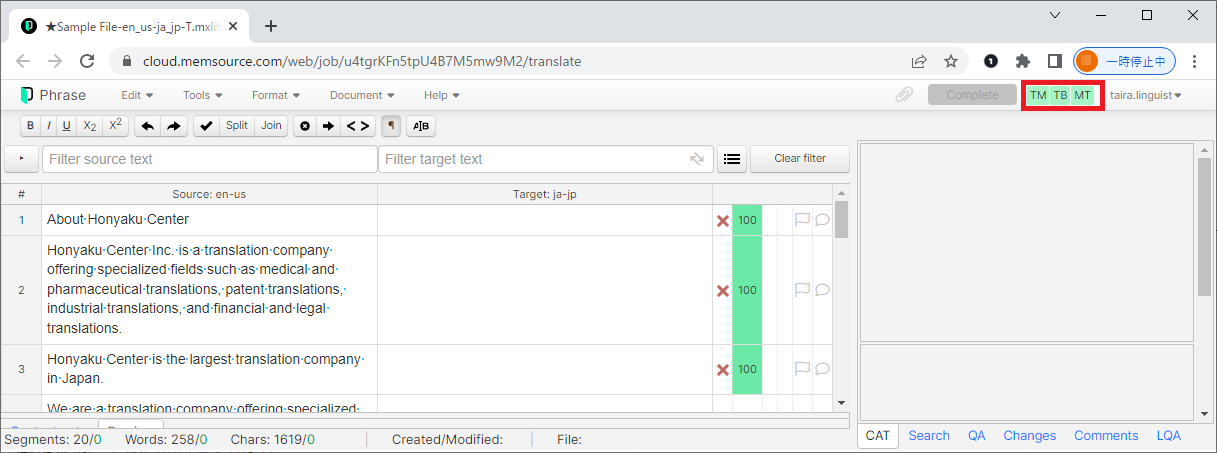
Task: Open the Edit dropdown menu
Action: click(x=137, y=95)
